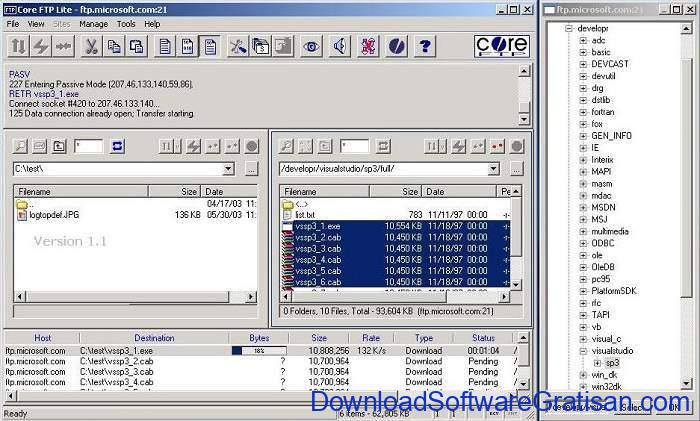Toggle the speaker sound icon
This screenshot has height=421, width=700.
pyautogui.click(x=339, y=46)
